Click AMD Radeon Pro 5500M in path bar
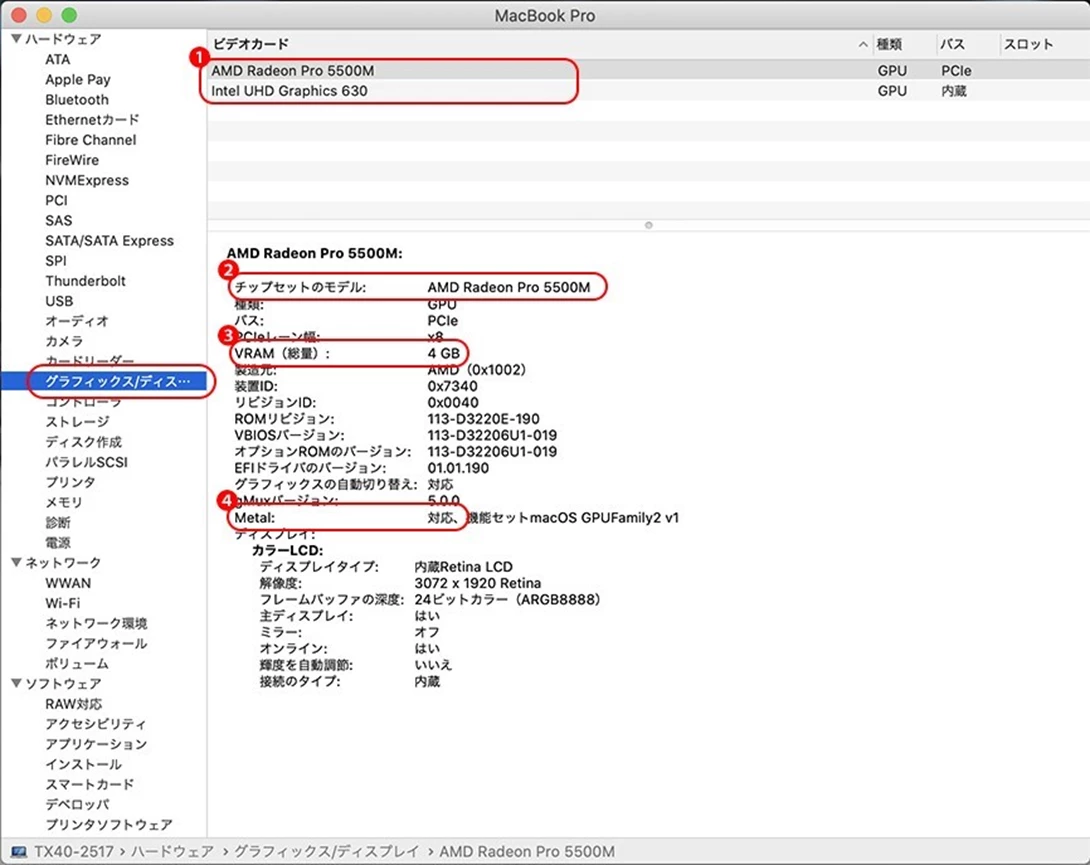The height and width of the screenshot is (865, 1090). [x=527, y=851]
